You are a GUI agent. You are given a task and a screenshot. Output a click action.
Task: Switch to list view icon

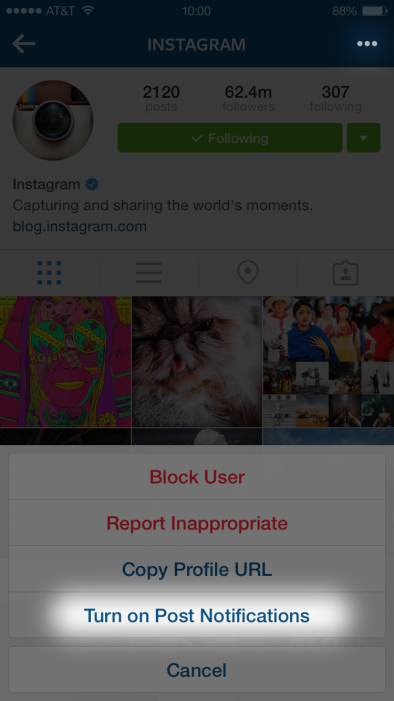[148, 273]
